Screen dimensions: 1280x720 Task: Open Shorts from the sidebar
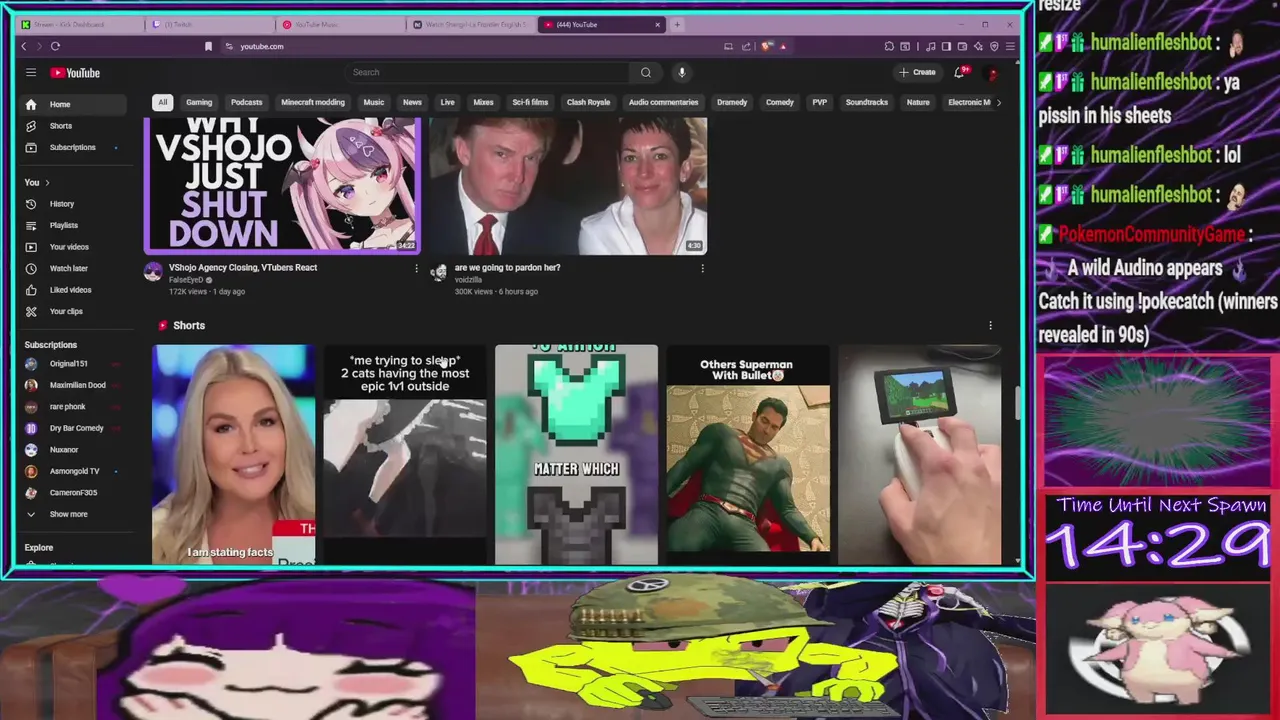(75, 126)
